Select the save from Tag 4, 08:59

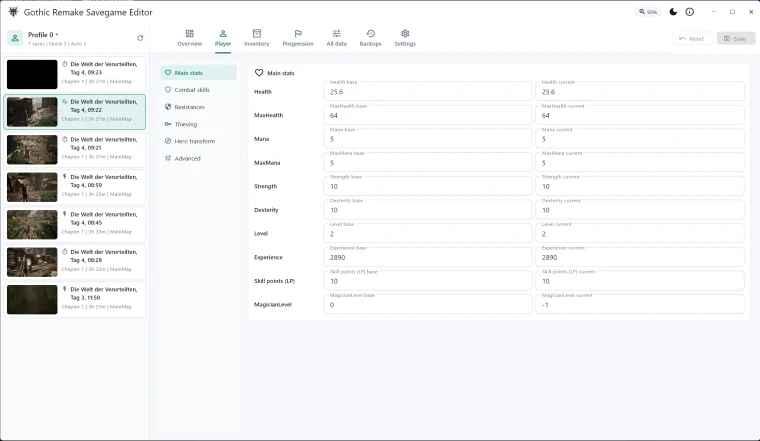[75, 187]
